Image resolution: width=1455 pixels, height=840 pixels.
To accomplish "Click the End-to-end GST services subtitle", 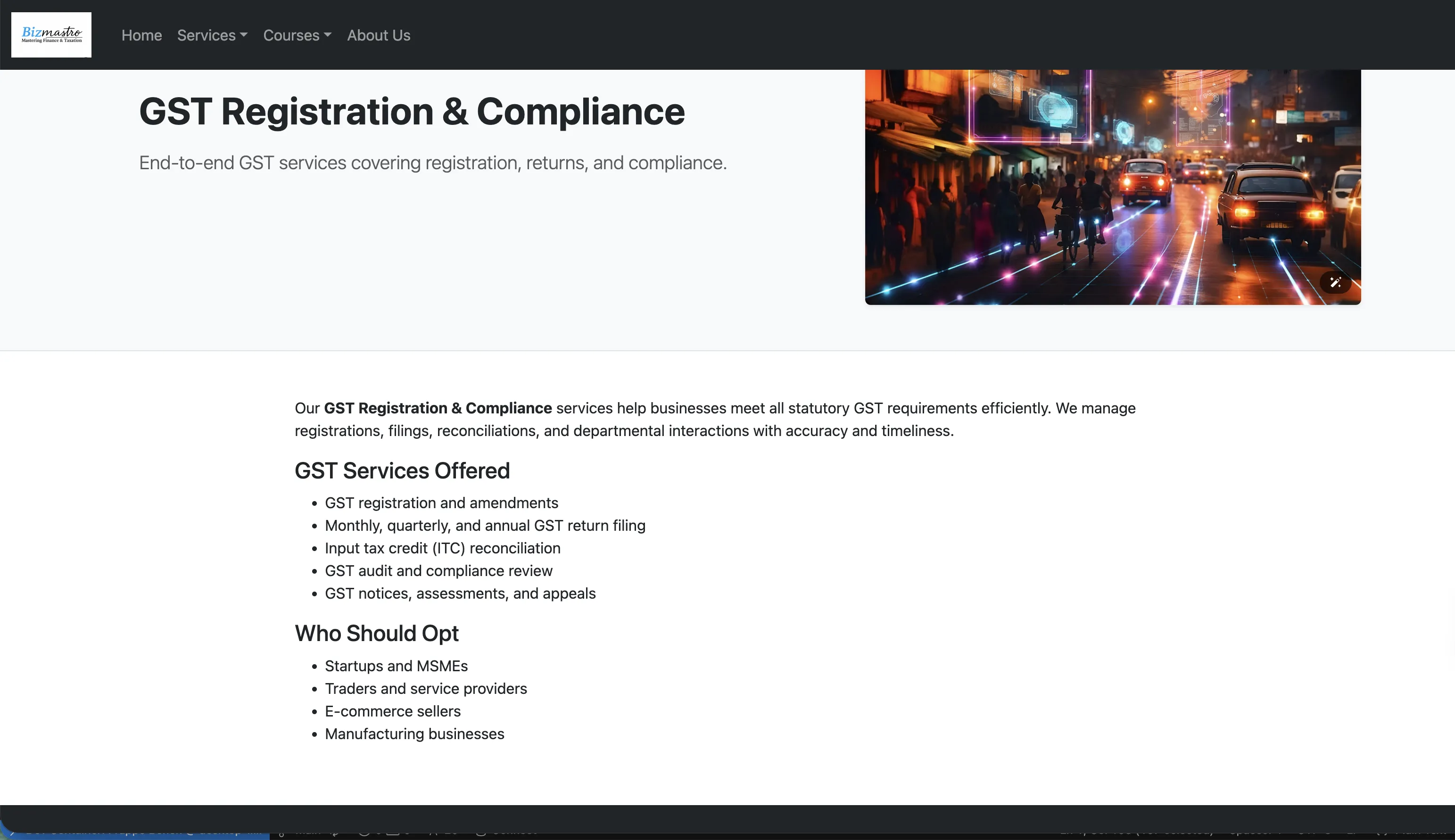I will pyautogui.click(x=432, y=163).
